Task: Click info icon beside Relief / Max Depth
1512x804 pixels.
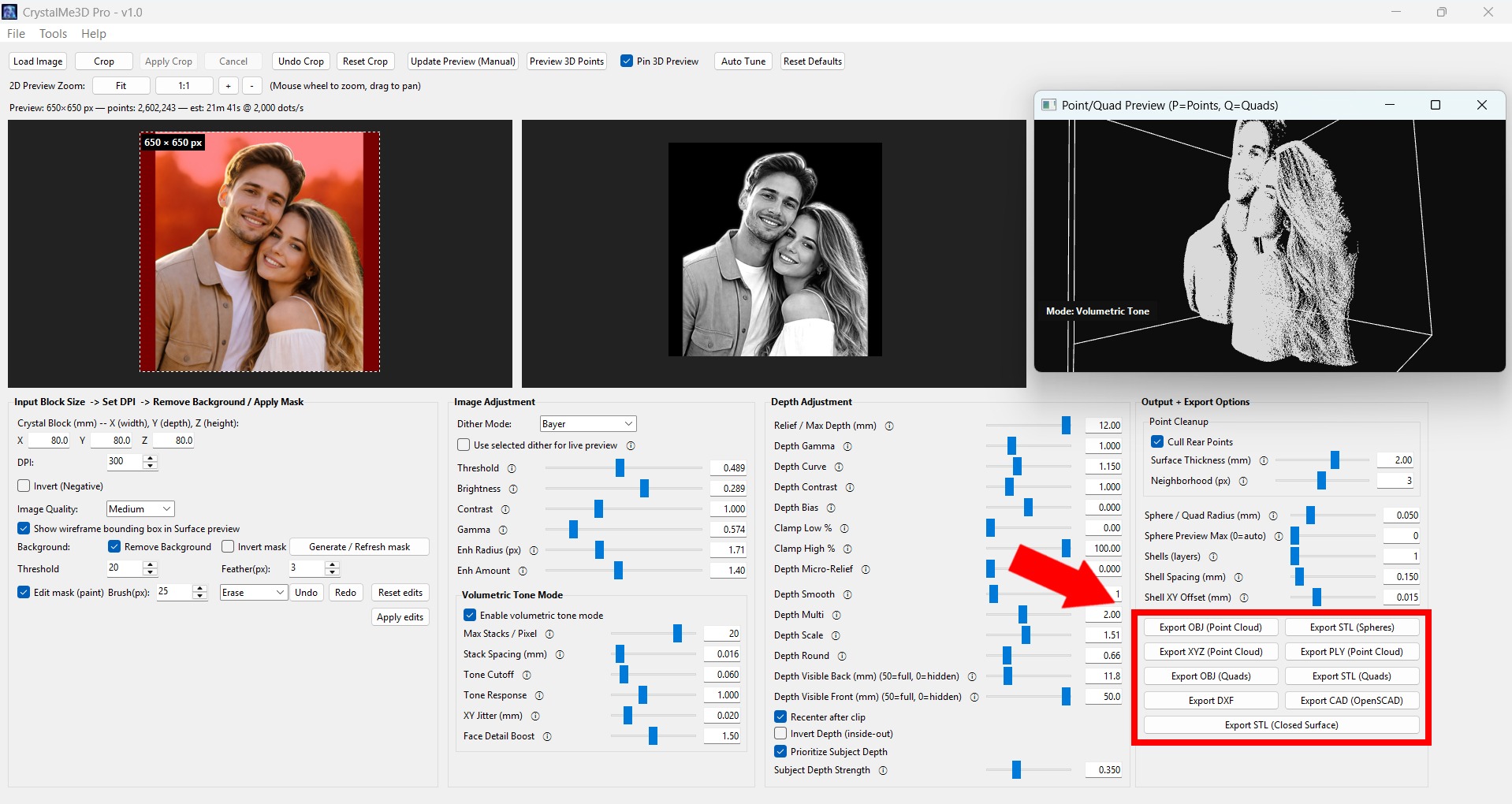Action: coord(889,426)
